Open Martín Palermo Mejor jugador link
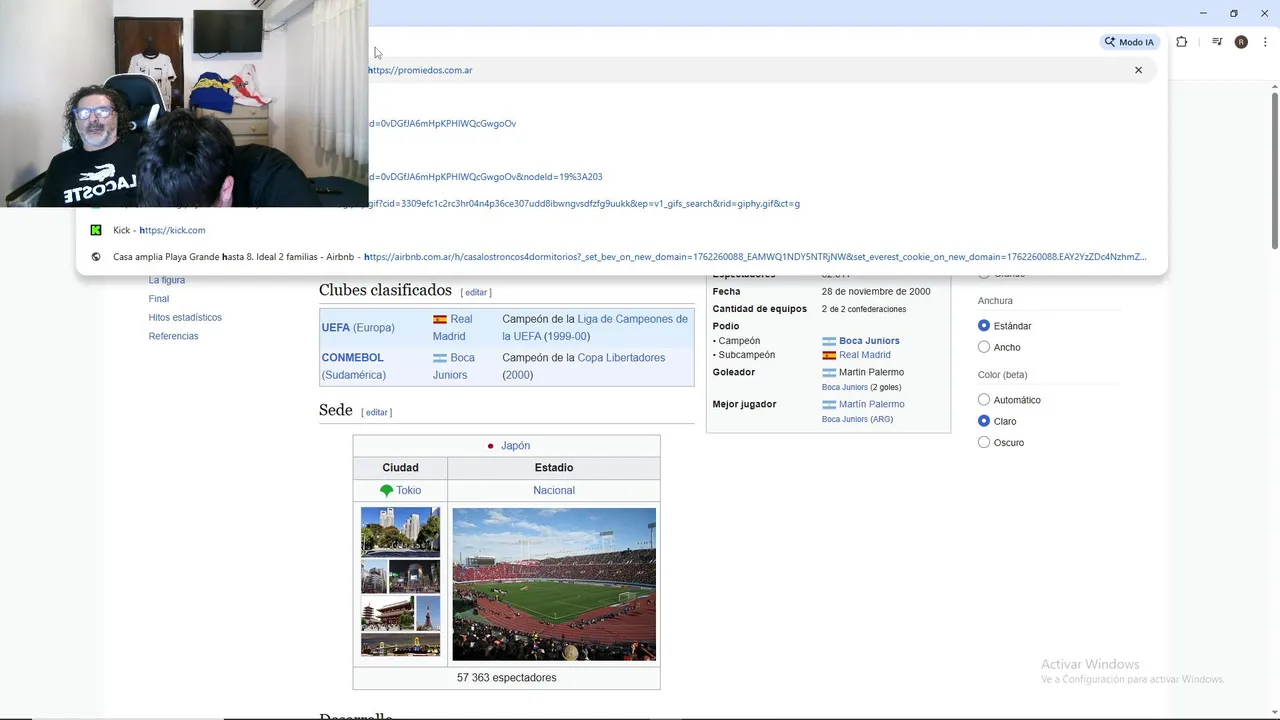The image size is (1280, 720). (872, 404)
